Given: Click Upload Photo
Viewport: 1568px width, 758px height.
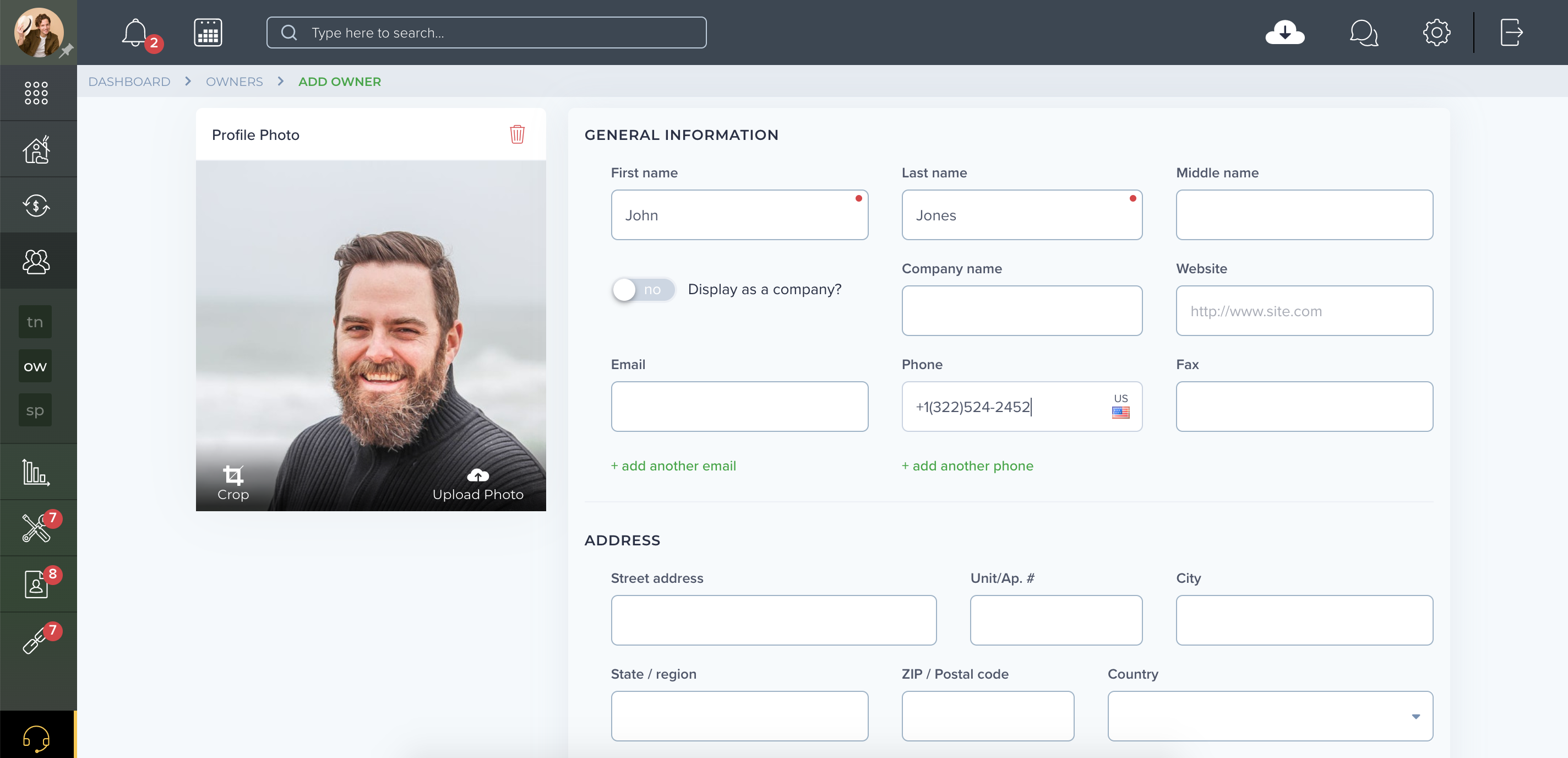Looking at the screenshot, I should point(478,485).
